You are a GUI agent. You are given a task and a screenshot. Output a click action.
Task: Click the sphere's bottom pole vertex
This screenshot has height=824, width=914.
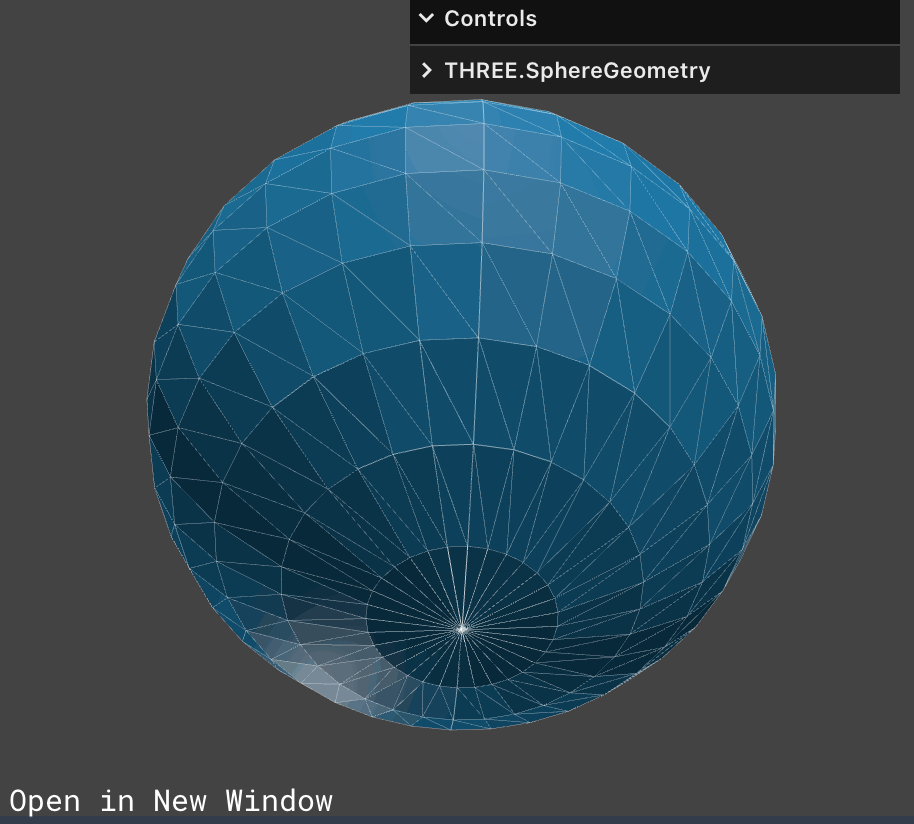click(x=462, y=629)
